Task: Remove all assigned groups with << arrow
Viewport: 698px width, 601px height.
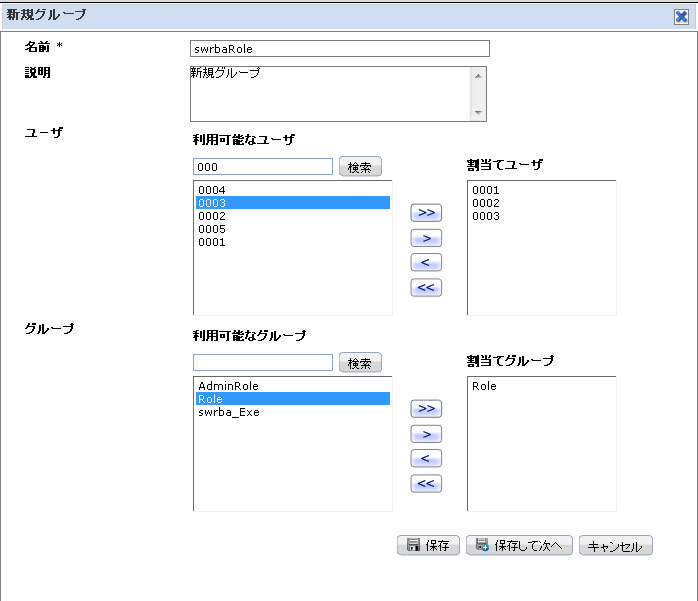Action: pos(426,483)
